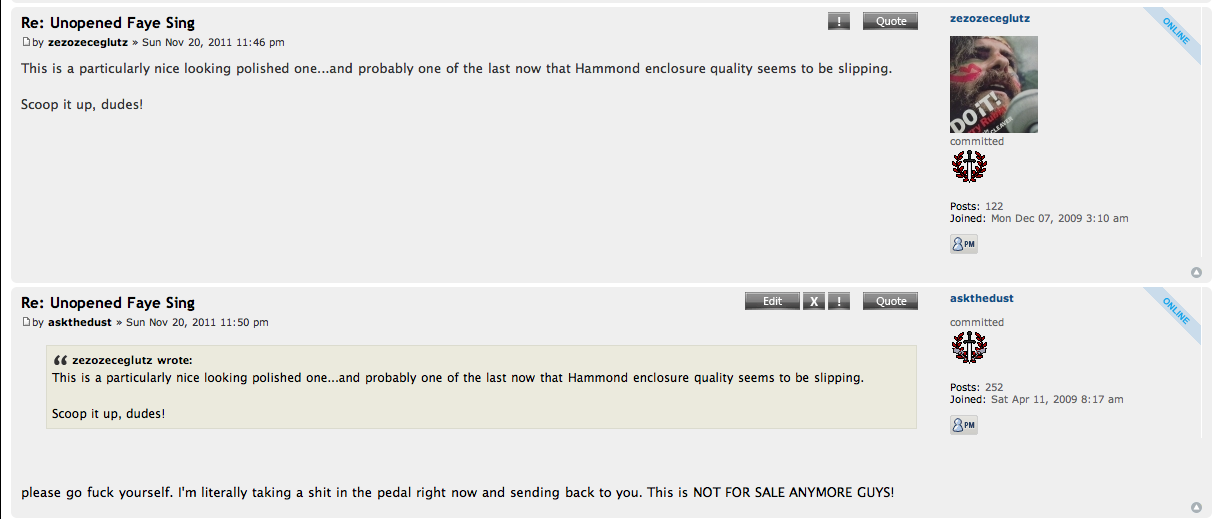Report zezozeceglutz's post with exclamation button
Viewport: 1212px width, 519px height.
[838, 21]
